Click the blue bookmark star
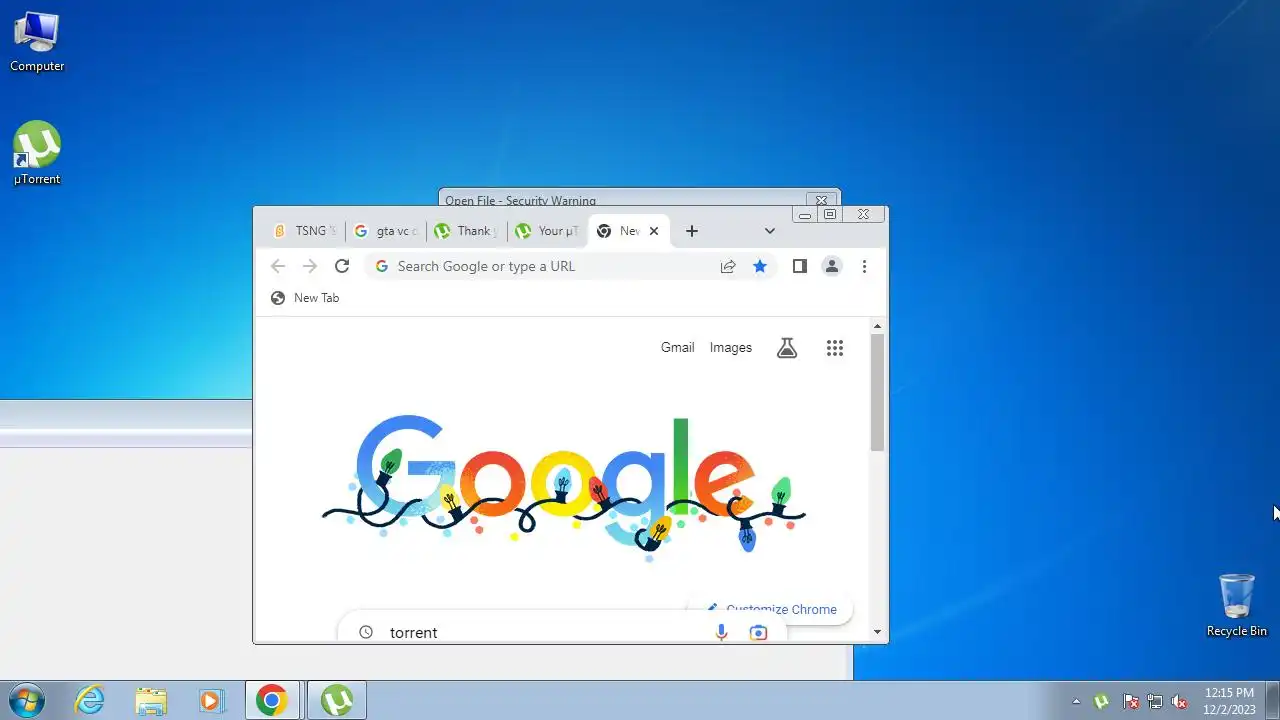 click(x=760, y=266)
